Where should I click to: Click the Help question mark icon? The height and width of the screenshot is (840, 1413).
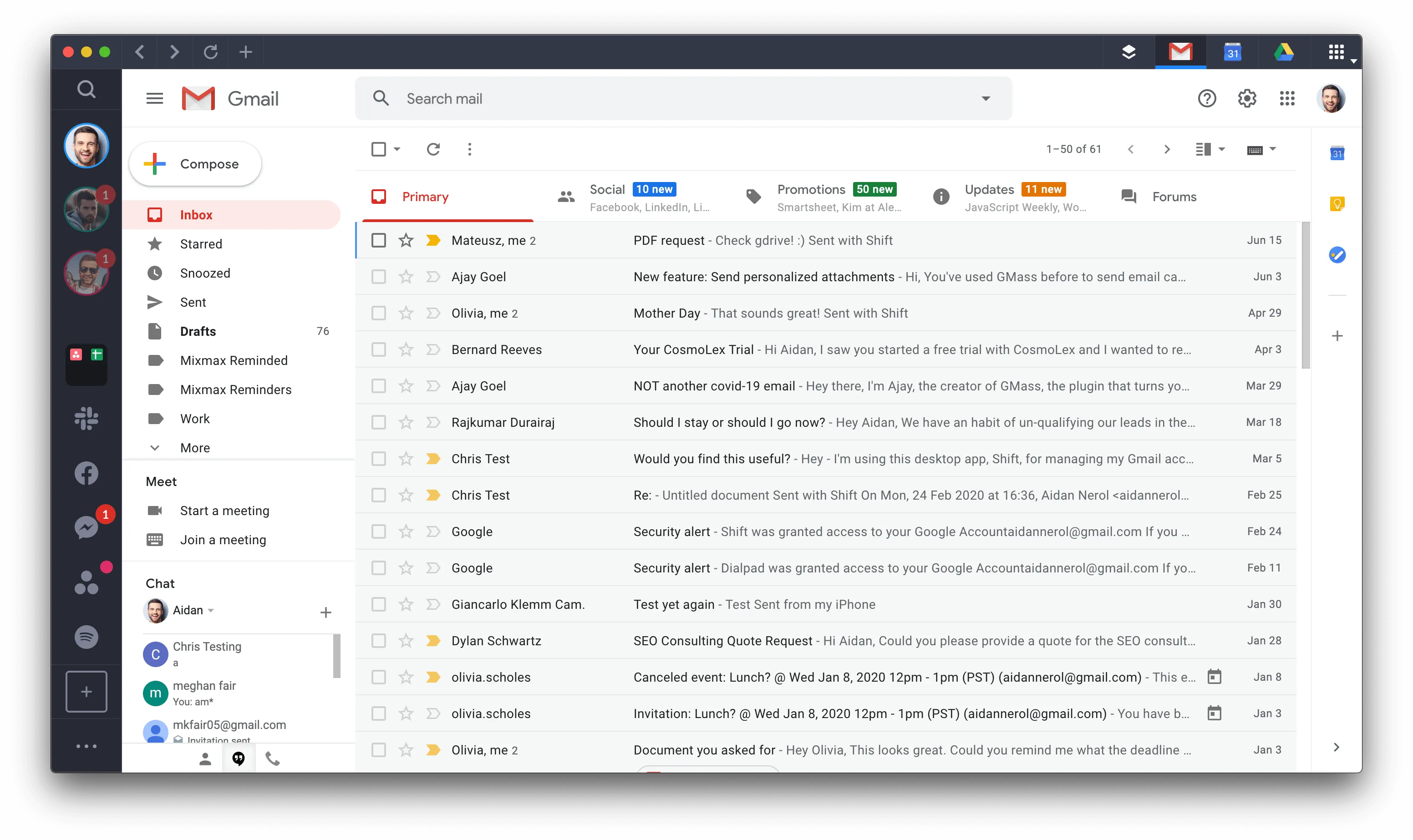pos(1207,98)
